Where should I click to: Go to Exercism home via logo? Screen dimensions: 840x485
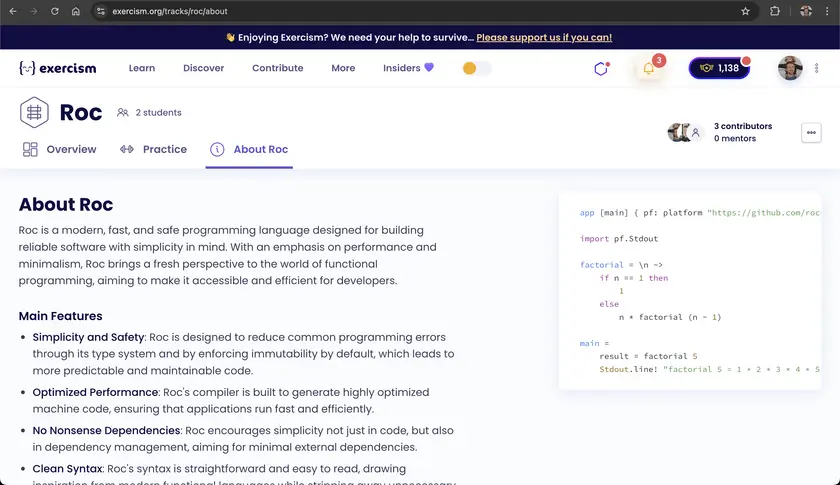tap(58, 68)
